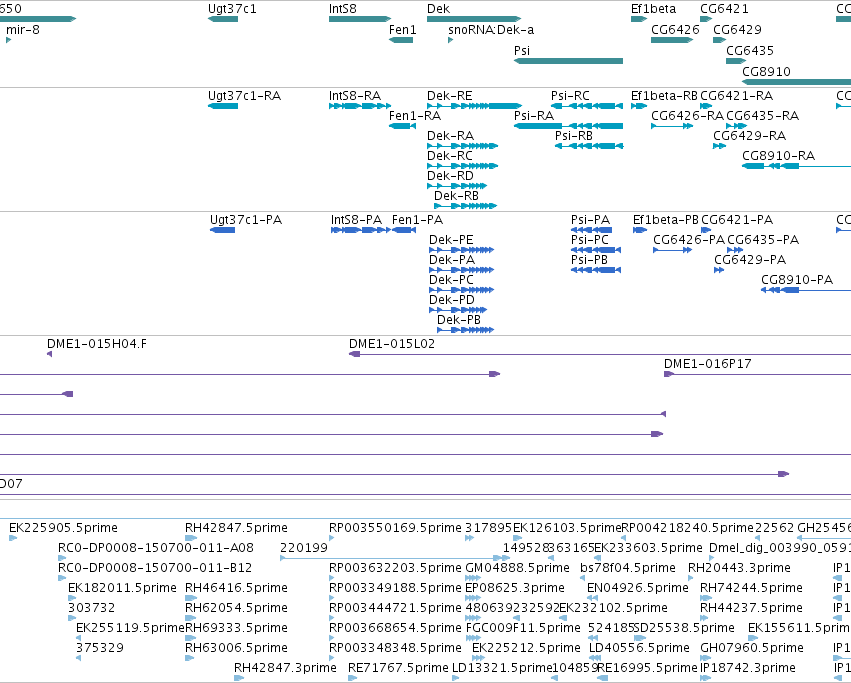This screenshot has width=851, height=683.
Task: Click the Dek-PA protein label
Action: coord(452,260)
